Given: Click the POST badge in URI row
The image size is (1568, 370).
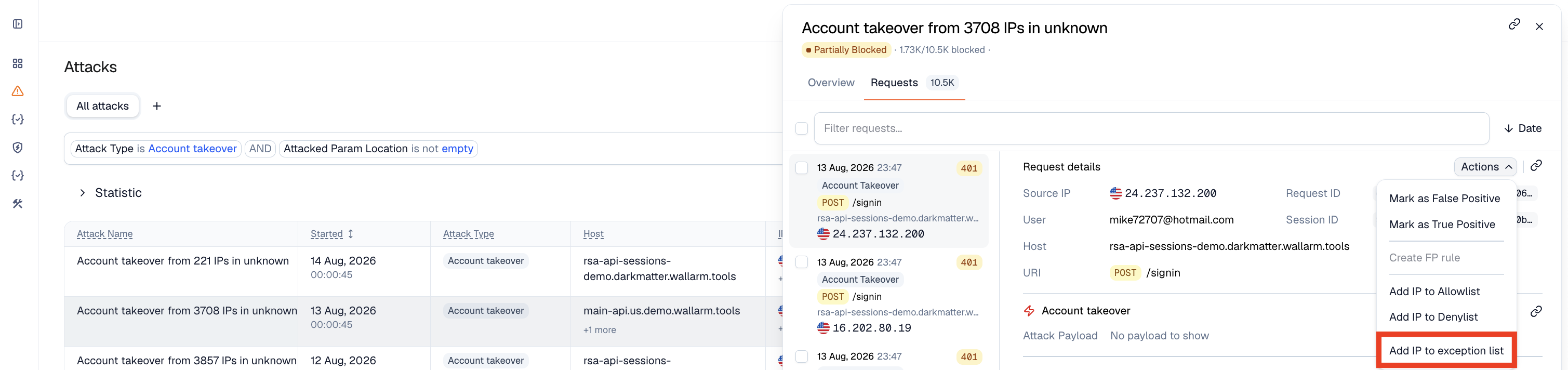Looking at the screenshot, I should 1124,273.
